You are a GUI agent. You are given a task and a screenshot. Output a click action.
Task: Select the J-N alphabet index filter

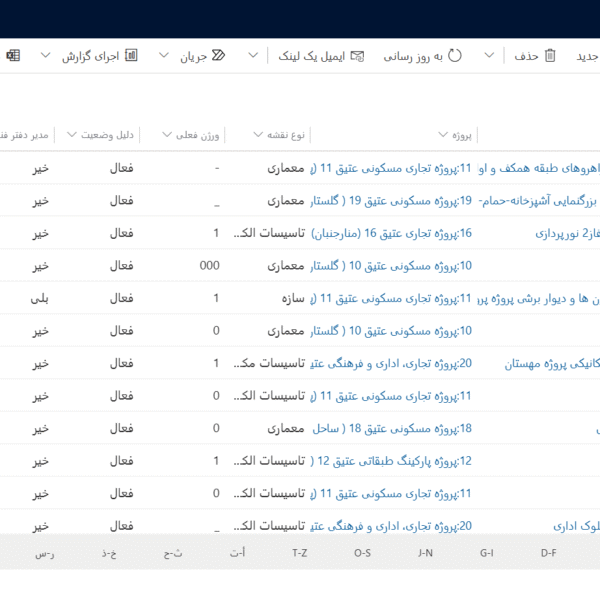pyautogui.click(x=425, y=552)
